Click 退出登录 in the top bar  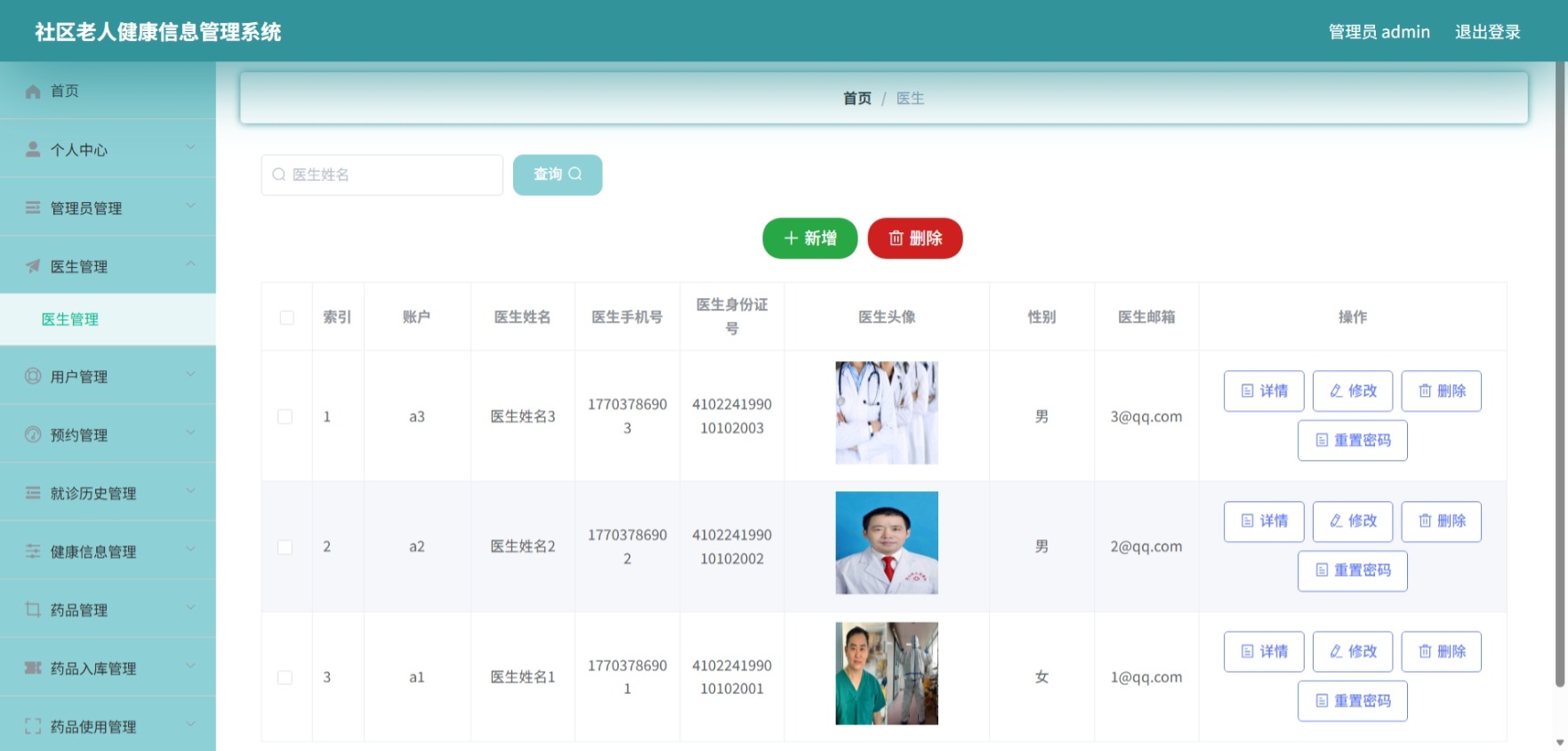pyautogui.click(x=1487, y=32)
